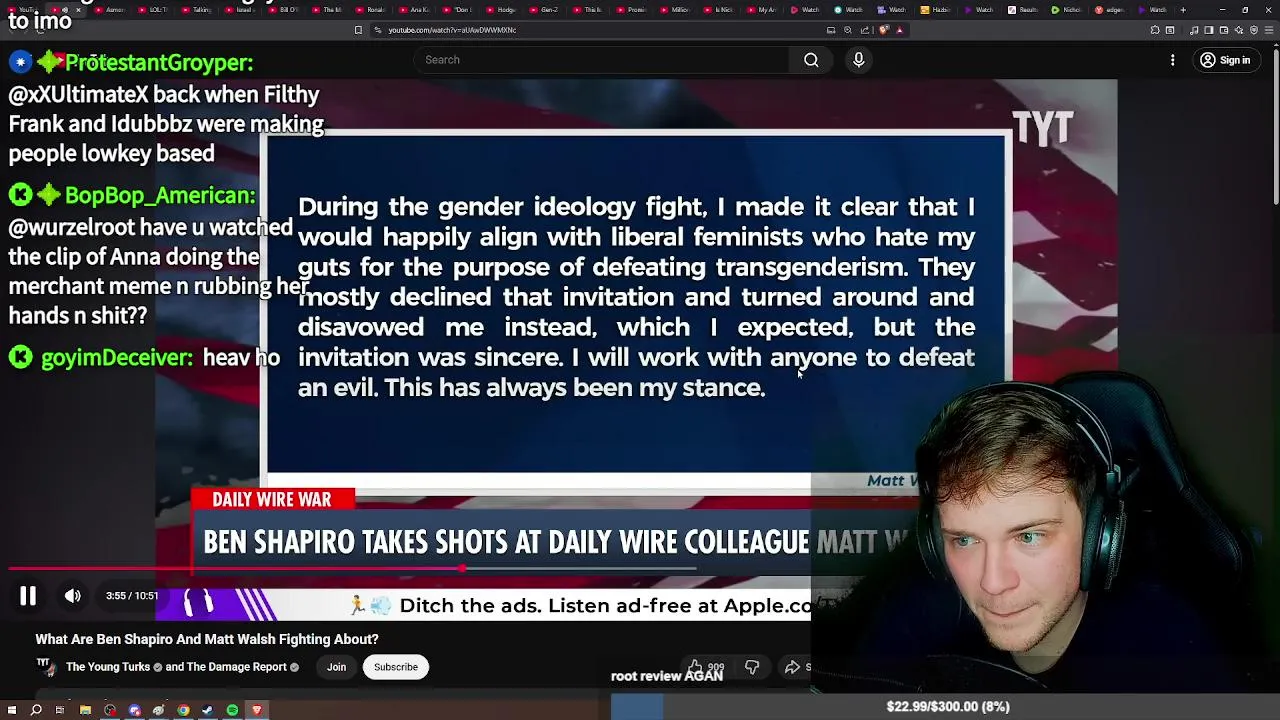This screenshot has width=1280, height=720.
Task: Pause the YouTube video
Action: pyautogui.click(x=28, y=596)
